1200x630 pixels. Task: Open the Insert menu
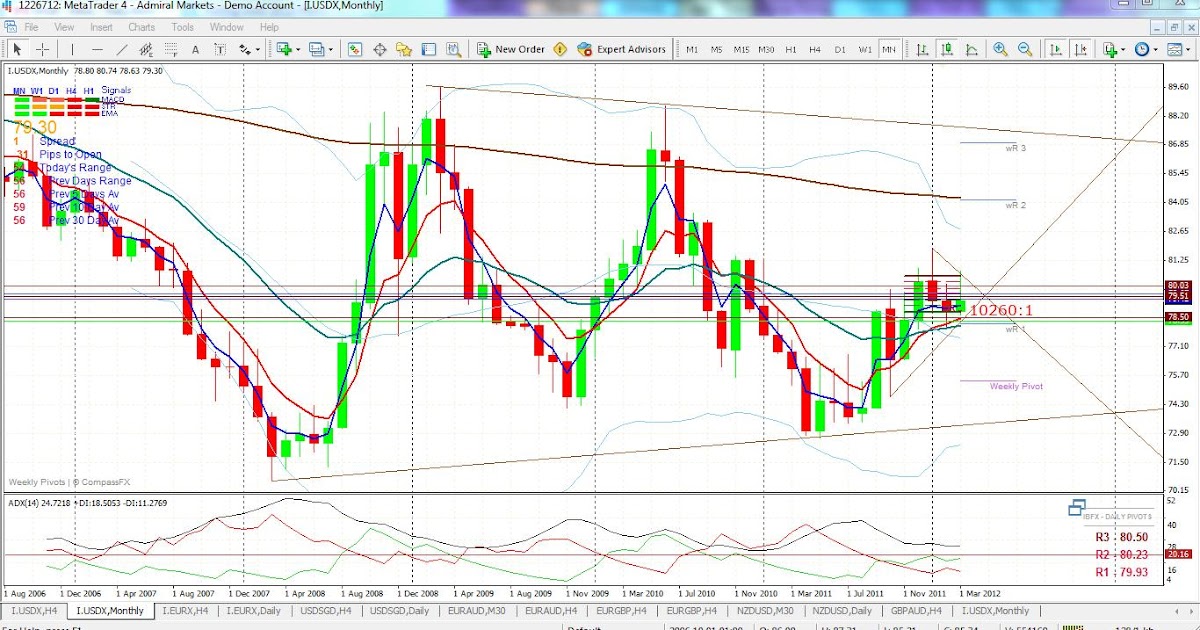tap(101, 27)
